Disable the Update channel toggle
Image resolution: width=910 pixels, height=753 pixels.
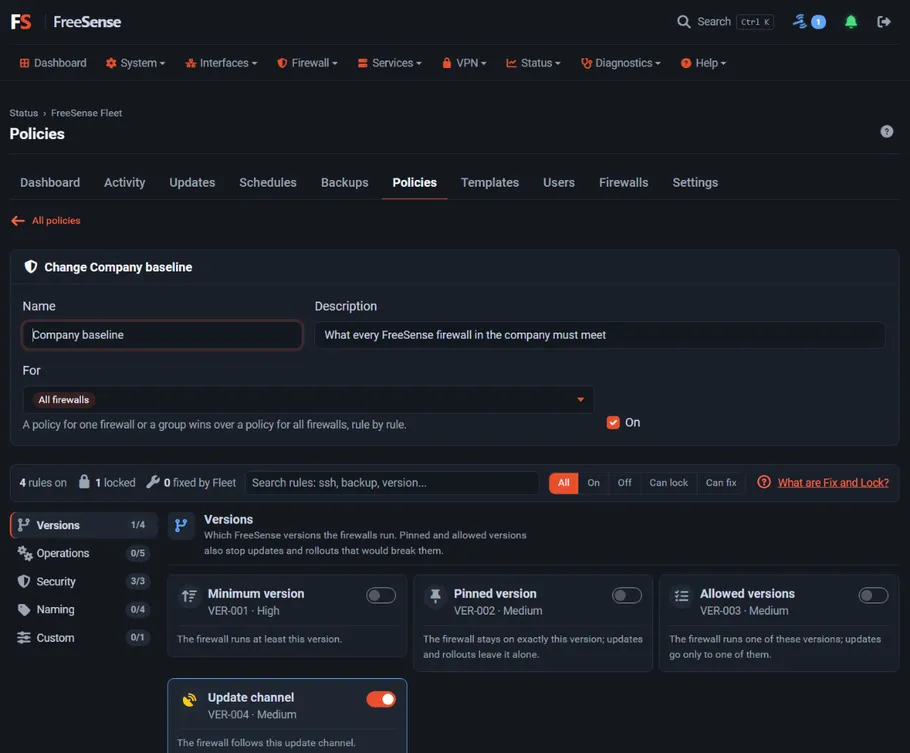[x=381, y=699]
